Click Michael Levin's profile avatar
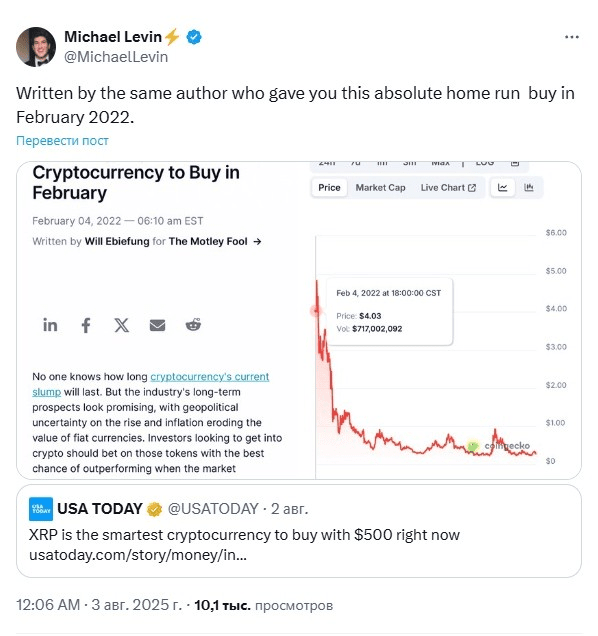598x636 pixels. tap(36, 47)
